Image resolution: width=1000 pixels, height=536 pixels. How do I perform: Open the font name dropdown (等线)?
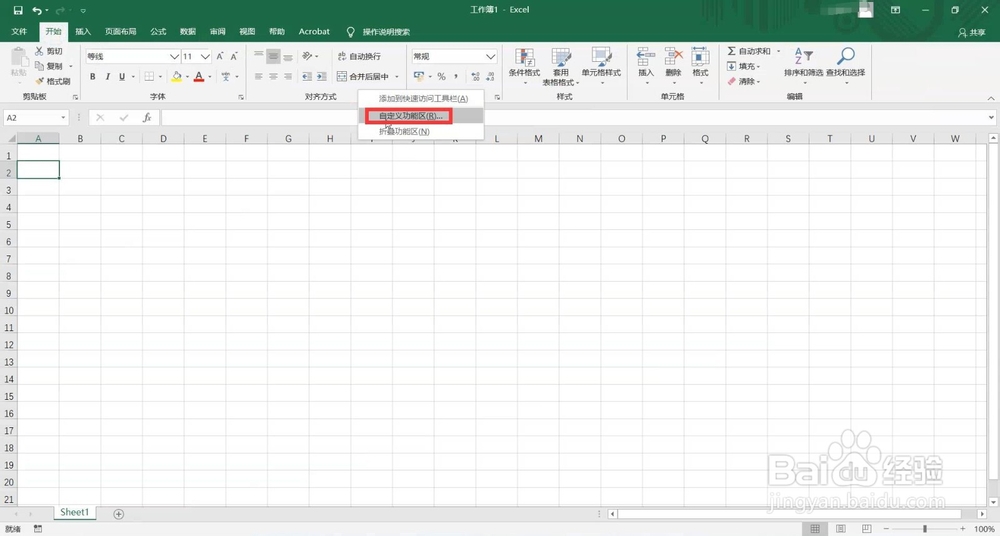(174, 57)
